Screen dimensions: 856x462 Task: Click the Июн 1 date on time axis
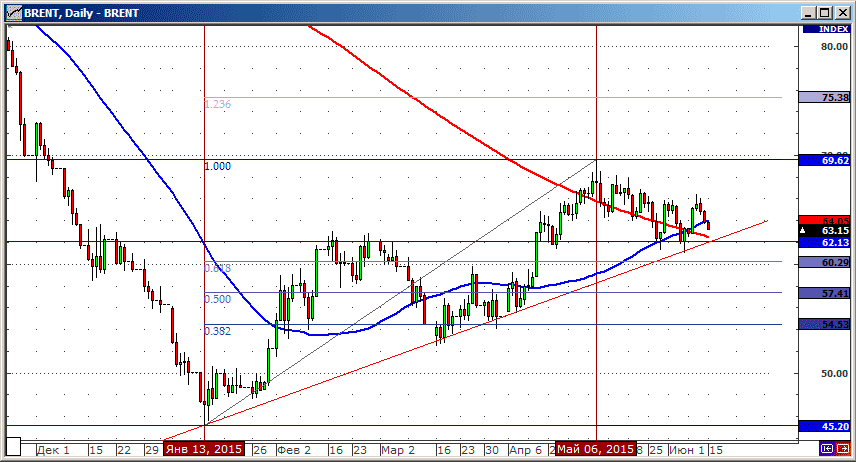687,450
